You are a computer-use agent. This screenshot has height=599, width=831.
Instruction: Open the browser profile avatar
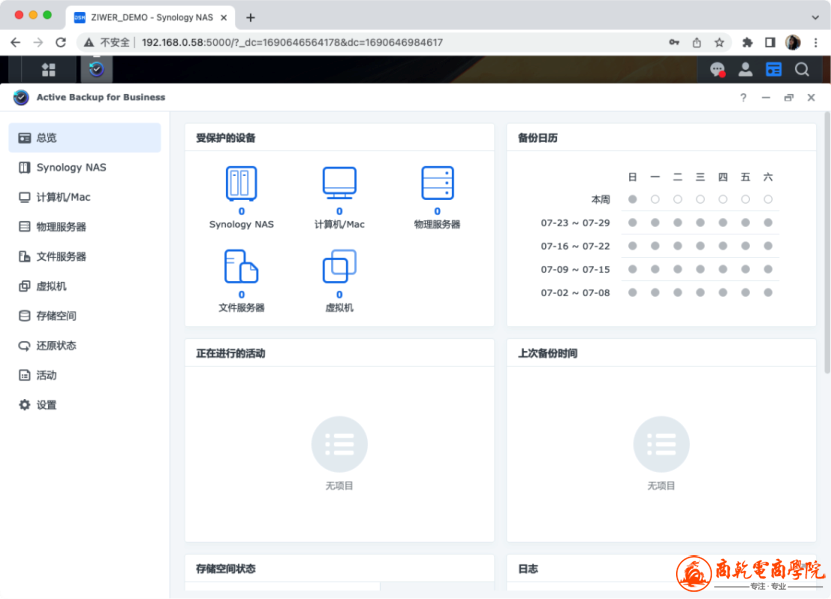[793, 42]
